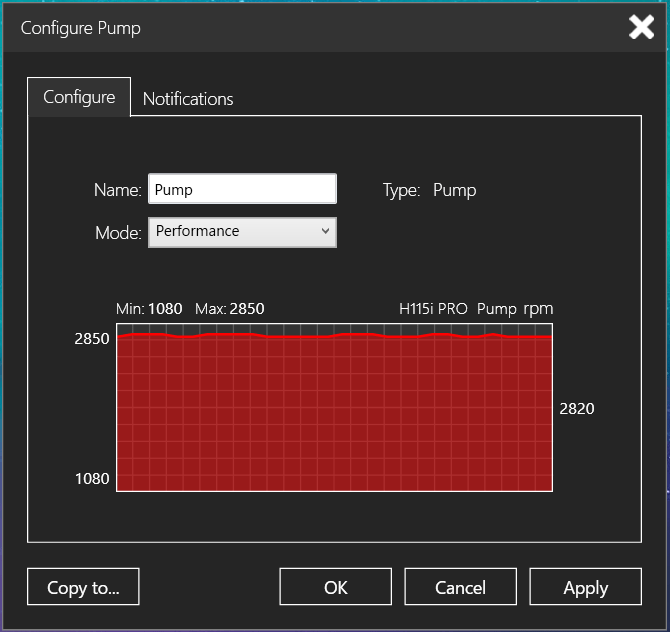Select the Configure tab
The width and height of the screenshot is (670, 632).
click(79, 97)
